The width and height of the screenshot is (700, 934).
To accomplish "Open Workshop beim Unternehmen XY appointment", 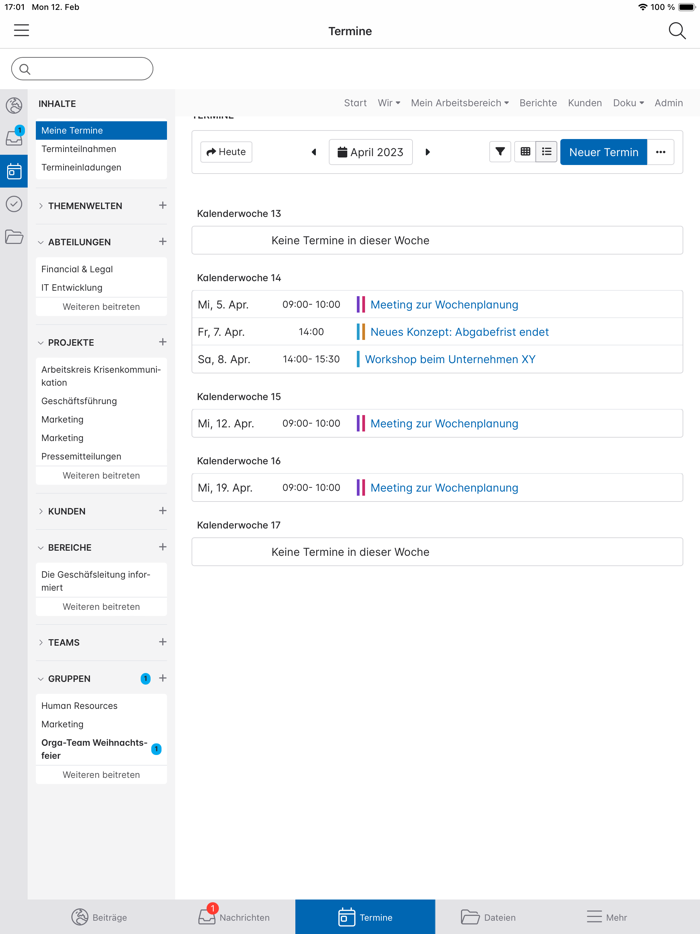I will 450,360.
